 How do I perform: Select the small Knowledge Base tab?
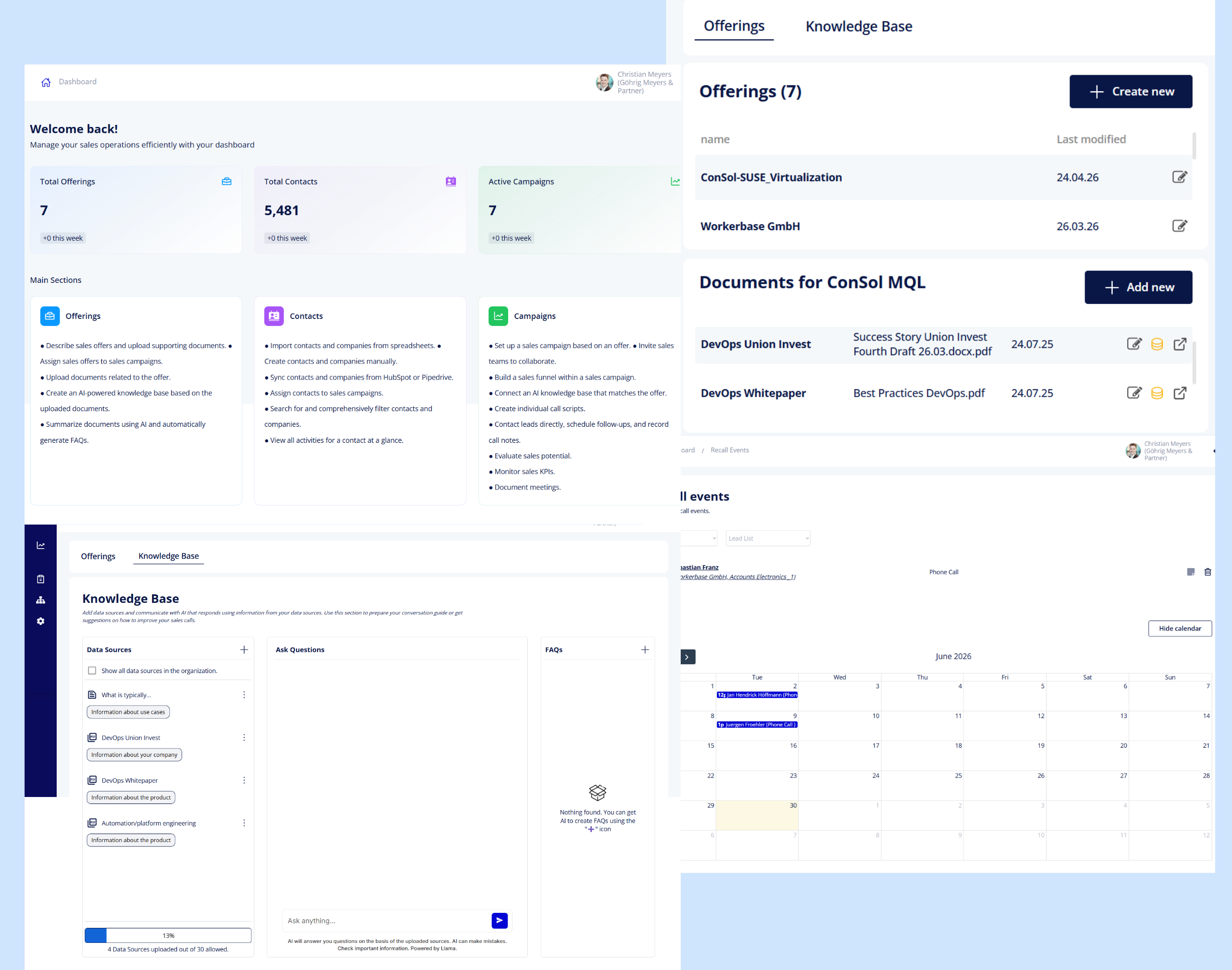(x=169, y=556)
